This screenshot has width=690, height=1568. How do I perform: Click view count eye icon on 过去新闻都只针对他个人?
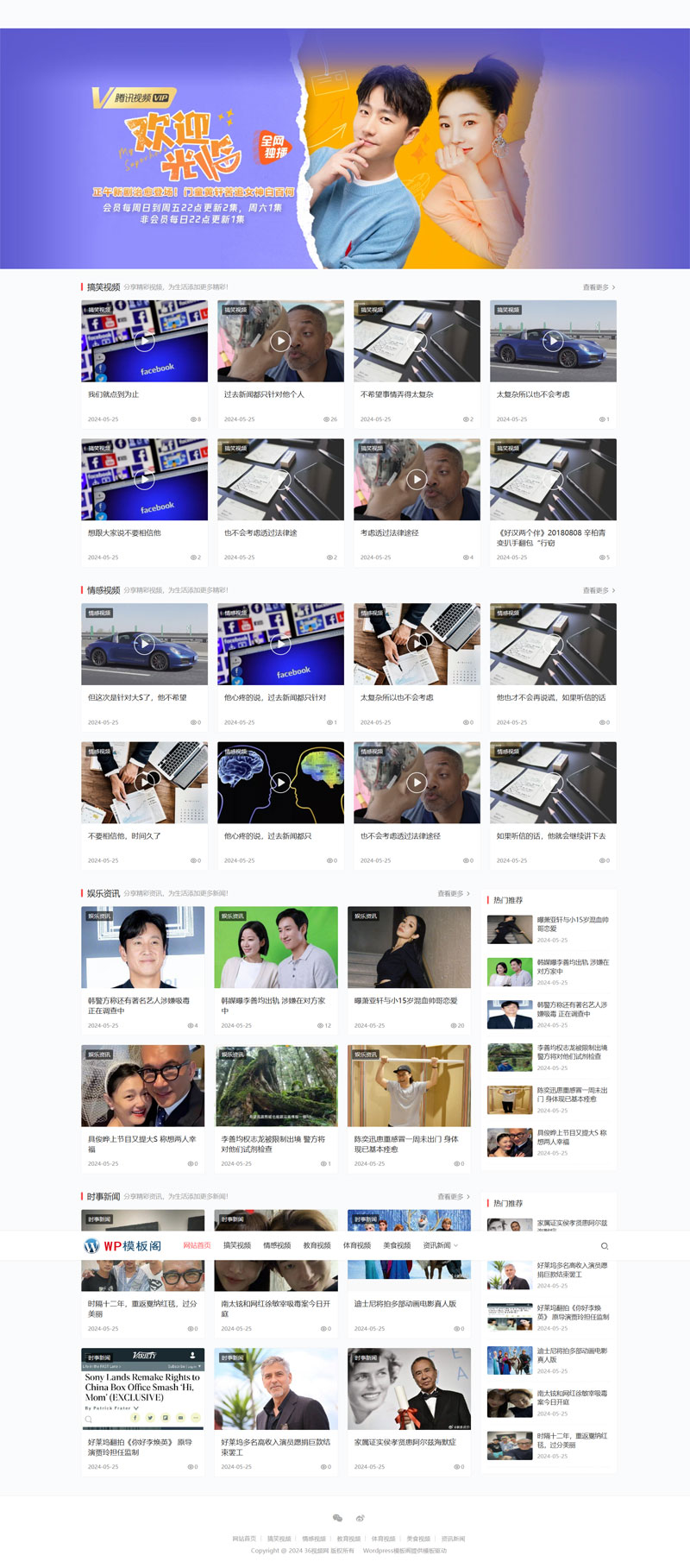click(326, 419)
